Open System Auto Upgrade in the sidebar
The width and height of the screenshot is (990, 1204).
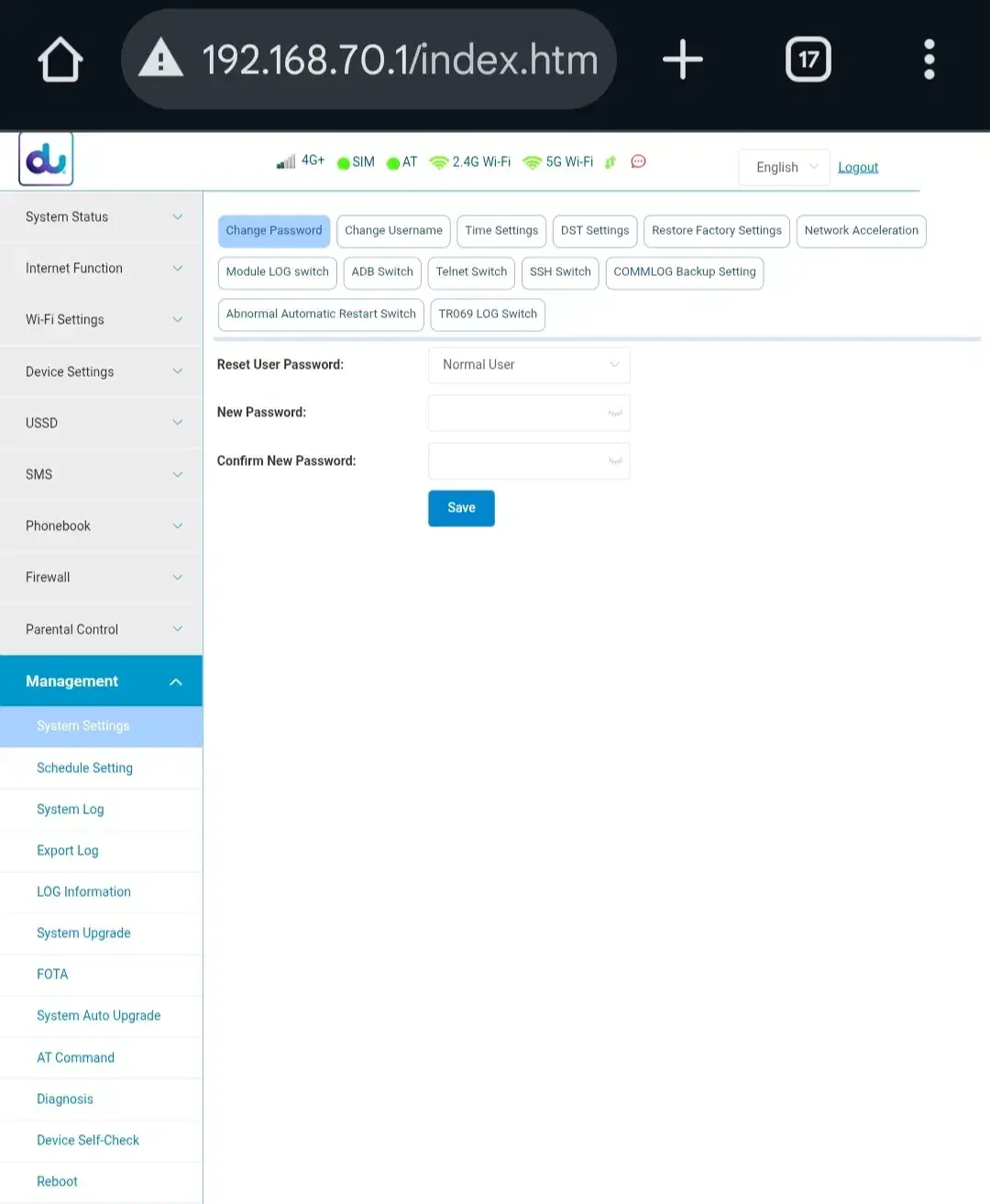[101, 1016]
